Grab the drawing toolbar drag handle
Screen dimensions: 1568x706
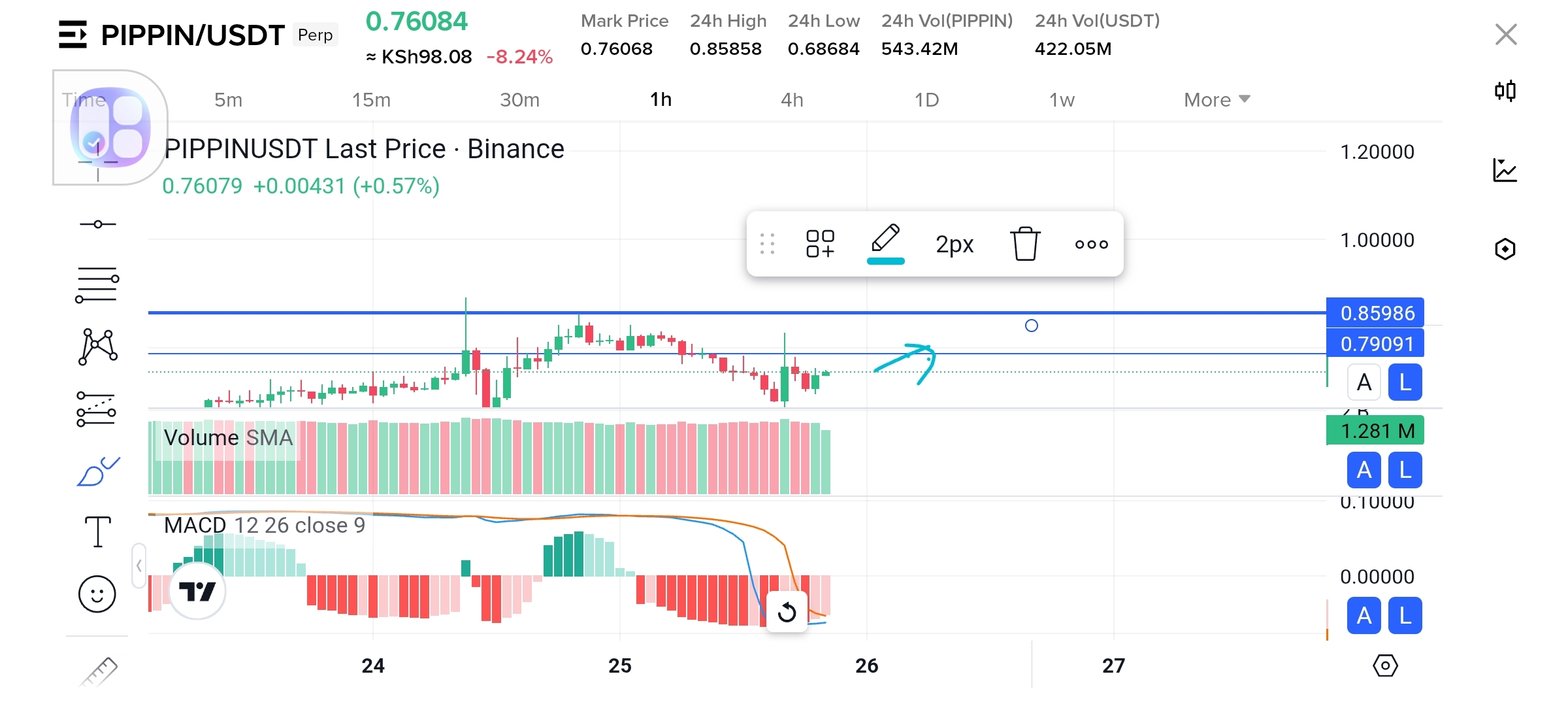tap(768, 244)
